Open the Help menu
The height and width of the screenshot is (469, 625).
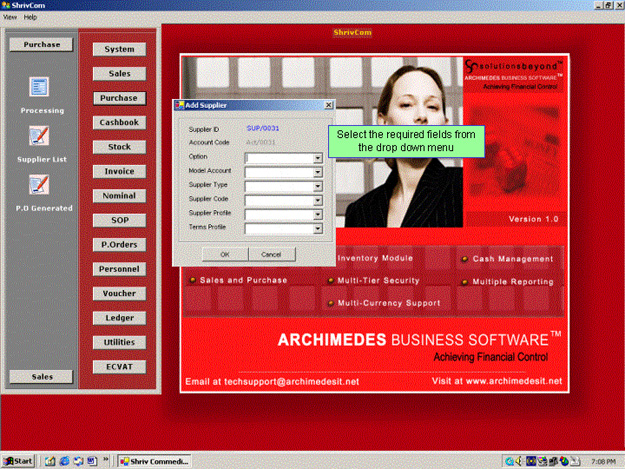30,17
